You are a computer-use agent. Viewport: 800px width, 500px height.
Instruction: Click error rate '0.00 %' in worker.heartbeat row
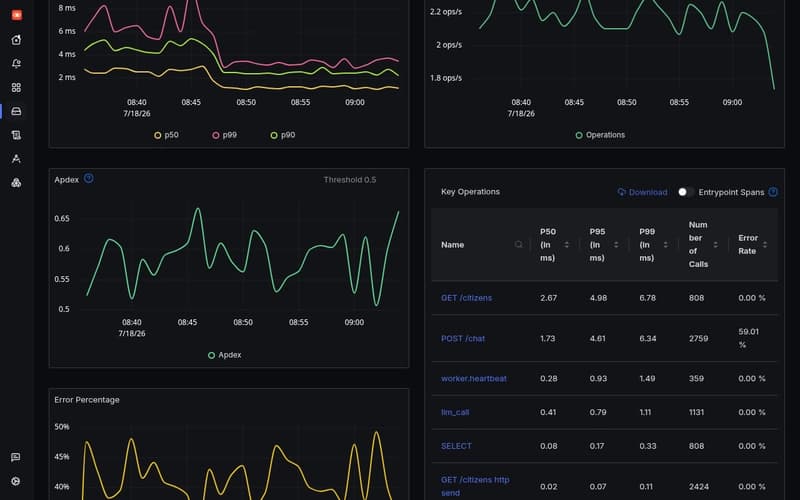click(752, 379)
